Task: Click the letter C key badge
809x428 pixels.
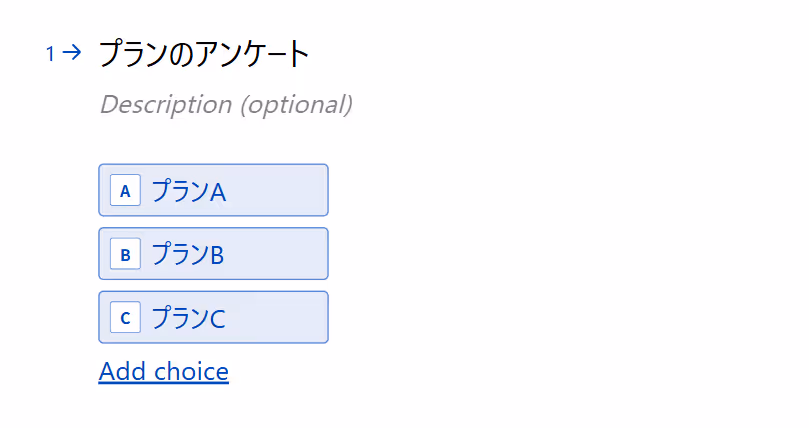Action: (125, 317)
